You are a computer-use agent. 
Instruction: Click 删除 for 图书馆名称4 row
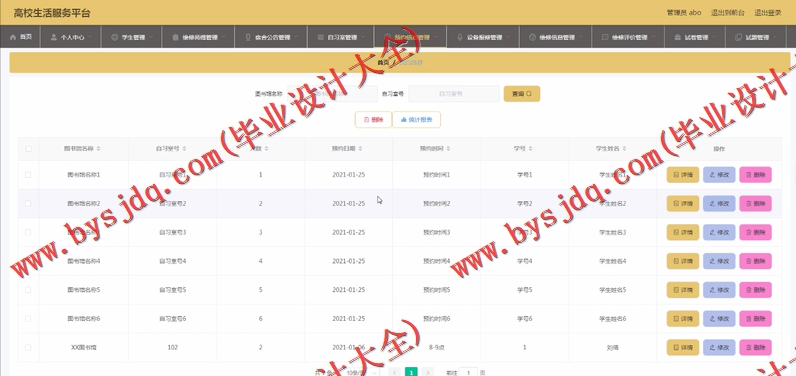(x=755, y=261)
